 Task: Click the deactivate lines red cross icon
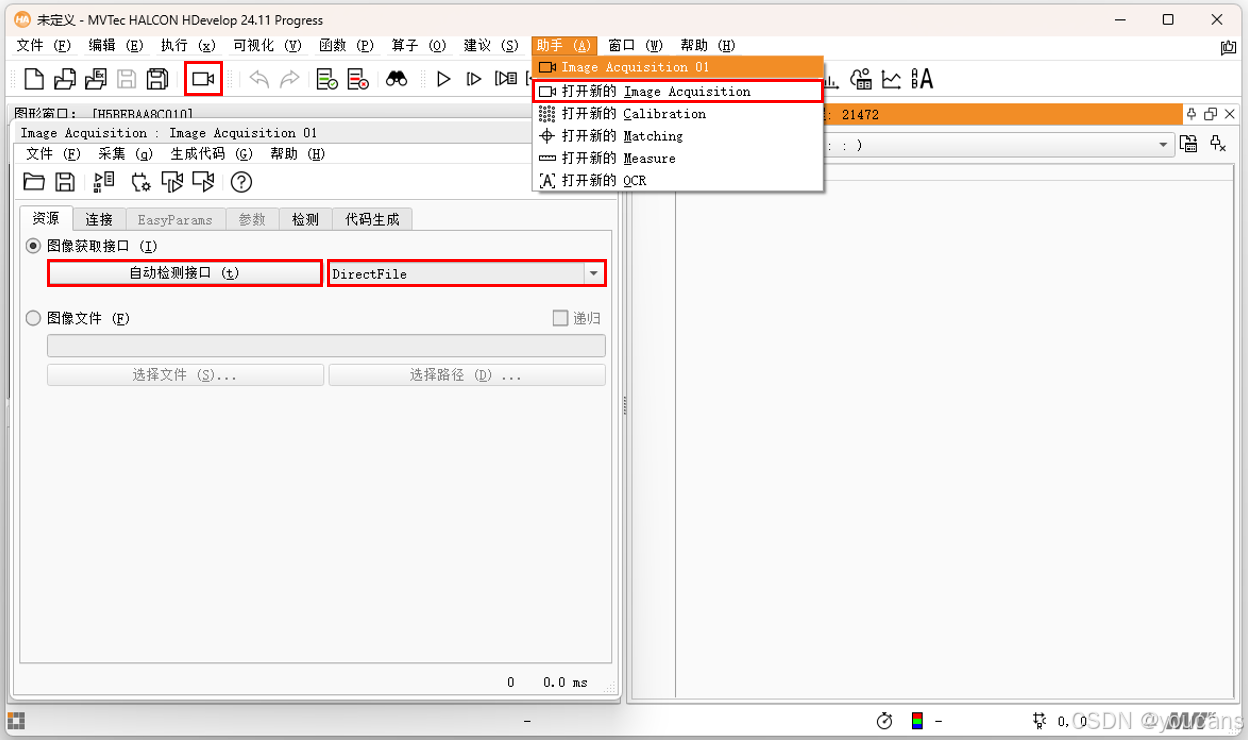(358, 79)
